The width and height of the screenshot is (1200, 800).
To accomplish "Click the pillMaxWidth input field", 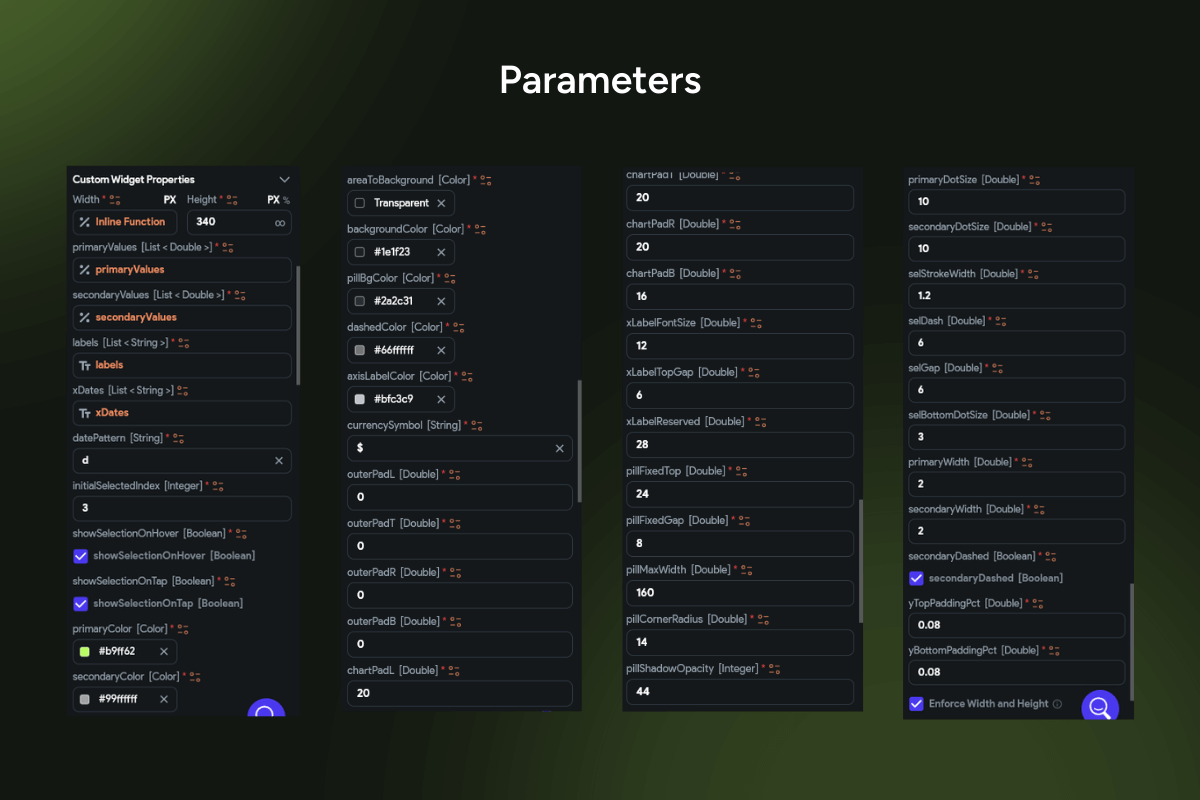I will (739, 594).
